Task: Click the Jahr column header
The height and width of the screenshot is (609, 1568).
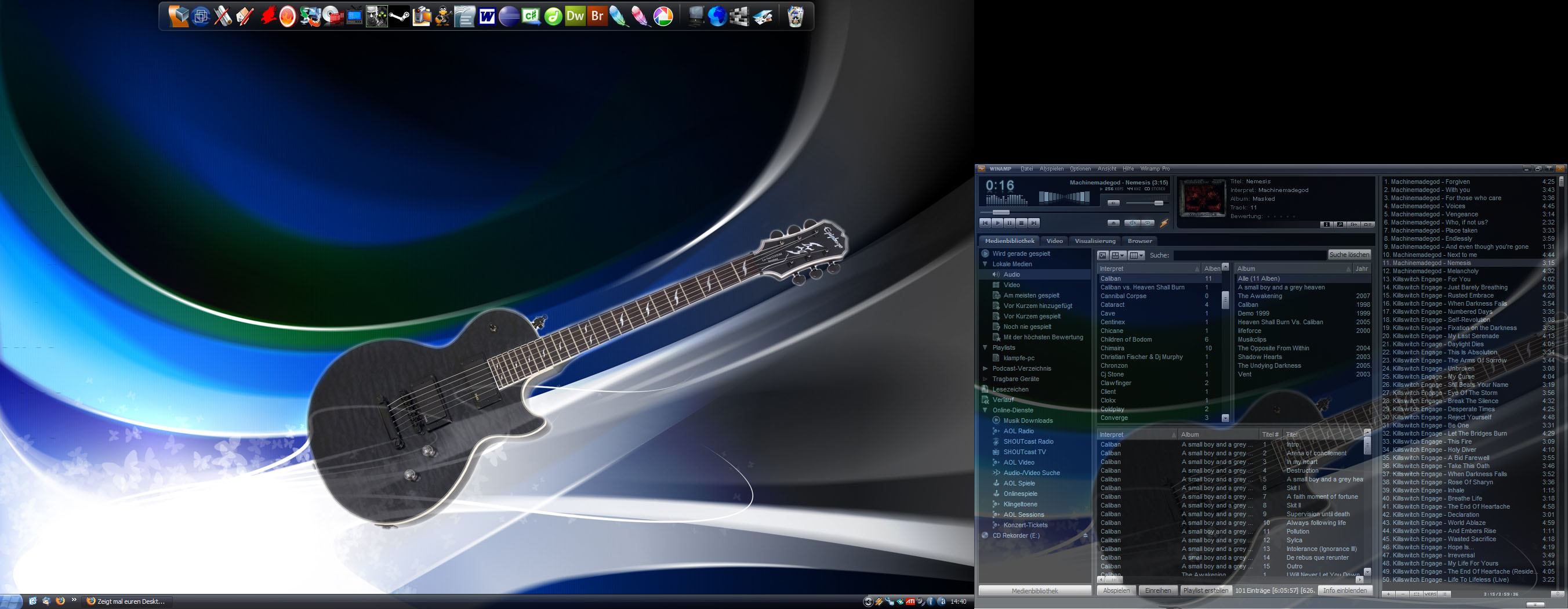Action: [x=1362, y=269]
